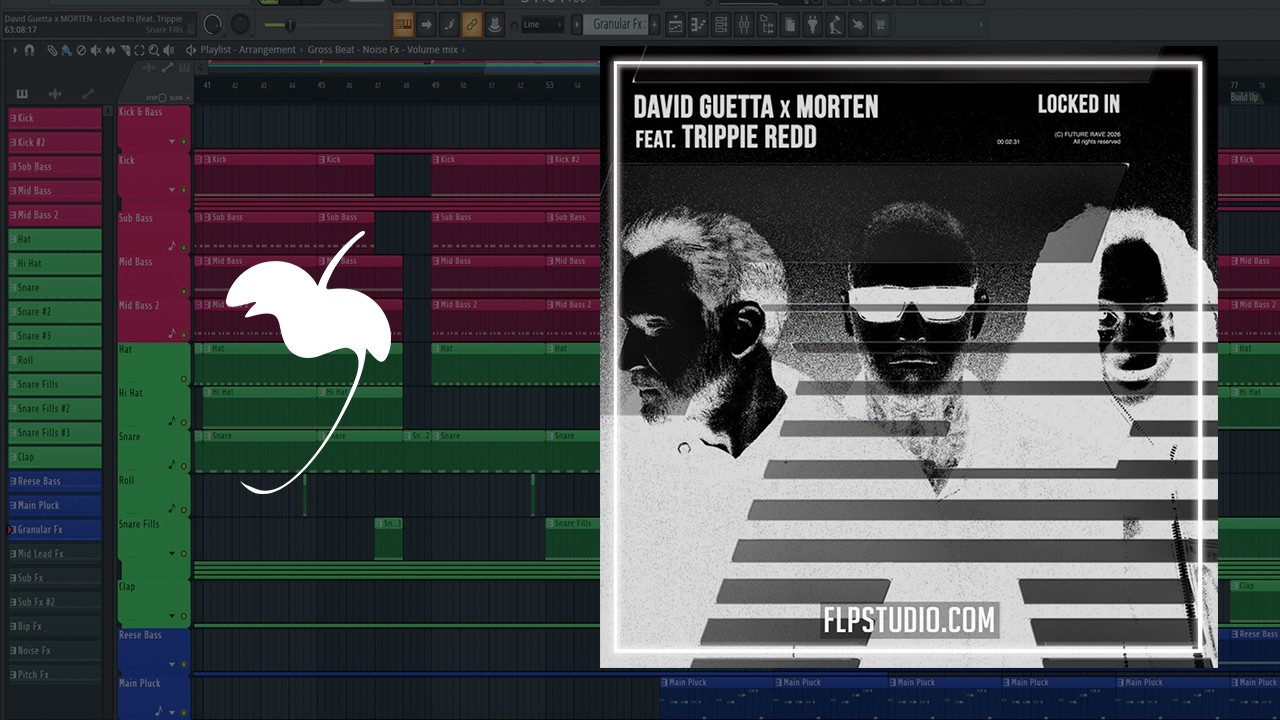Image resolution: width=1280 pixels, height=720 pixels.
Task: Collapse the Snare Fills group arrow
Action: (172, 553)
